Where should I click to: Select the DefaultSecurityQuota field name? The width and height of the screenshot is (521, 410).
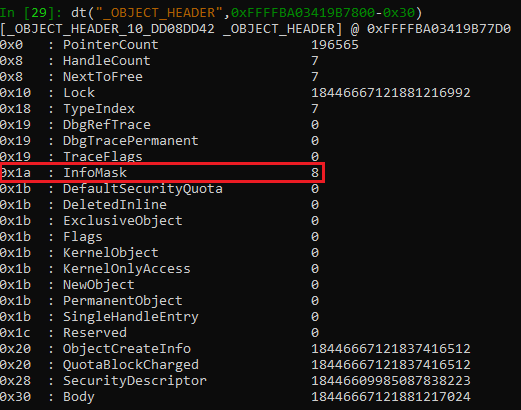143,189
